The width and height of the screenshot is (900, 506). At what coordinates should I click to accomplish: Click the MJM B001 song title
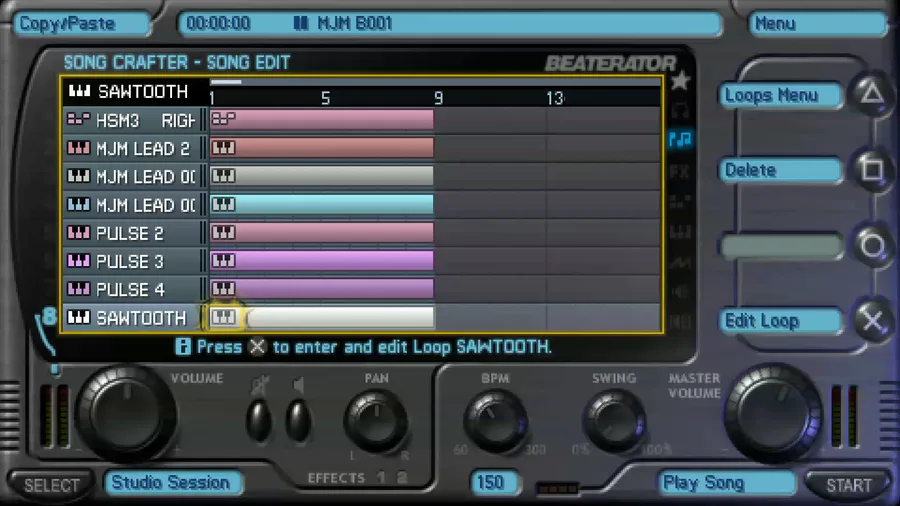pos(355,24)
